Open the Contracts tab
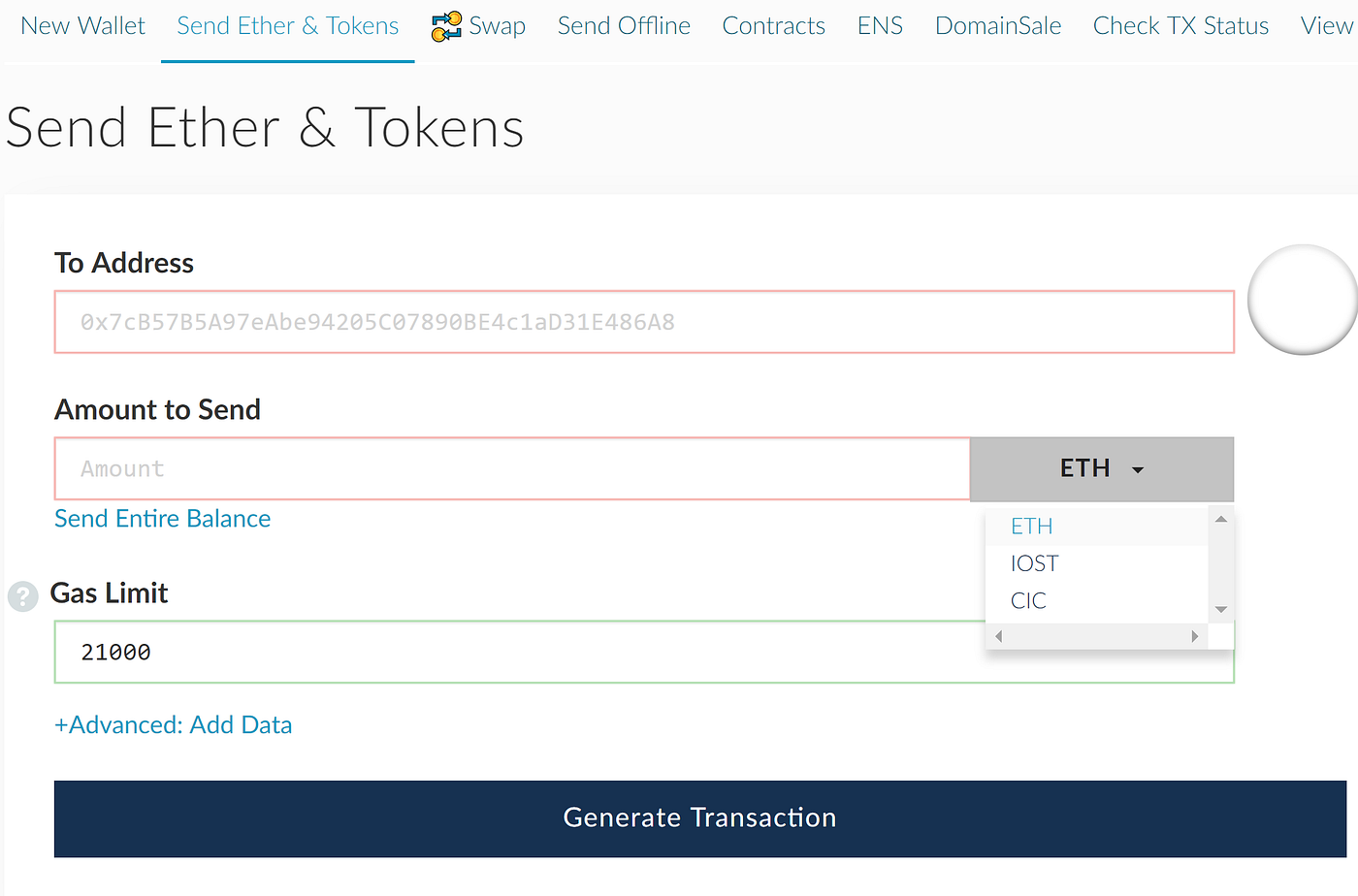Image resolution: width=1358 pixels, height=896 pixels. click(773, 26)
